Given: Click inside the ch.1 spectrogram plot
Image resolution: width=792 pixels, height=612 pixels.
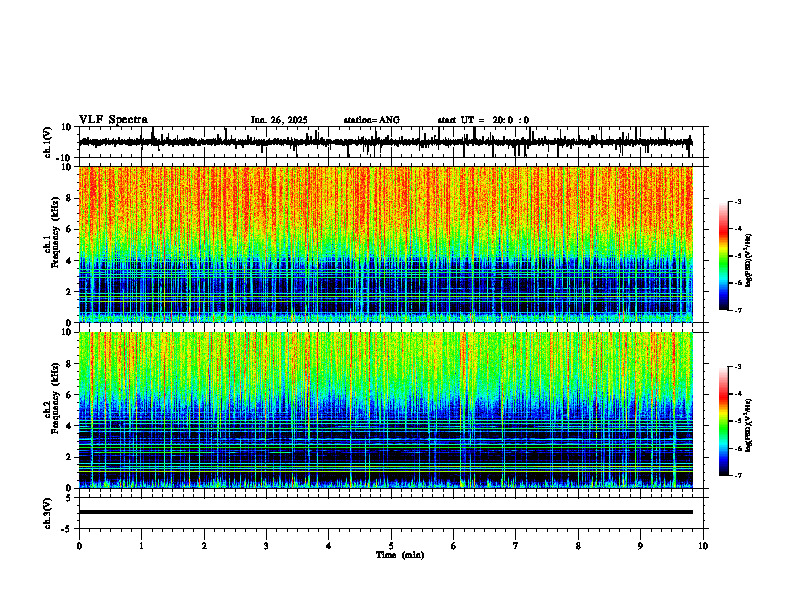Looking at the screenshot, I should (x=385, y=244).
